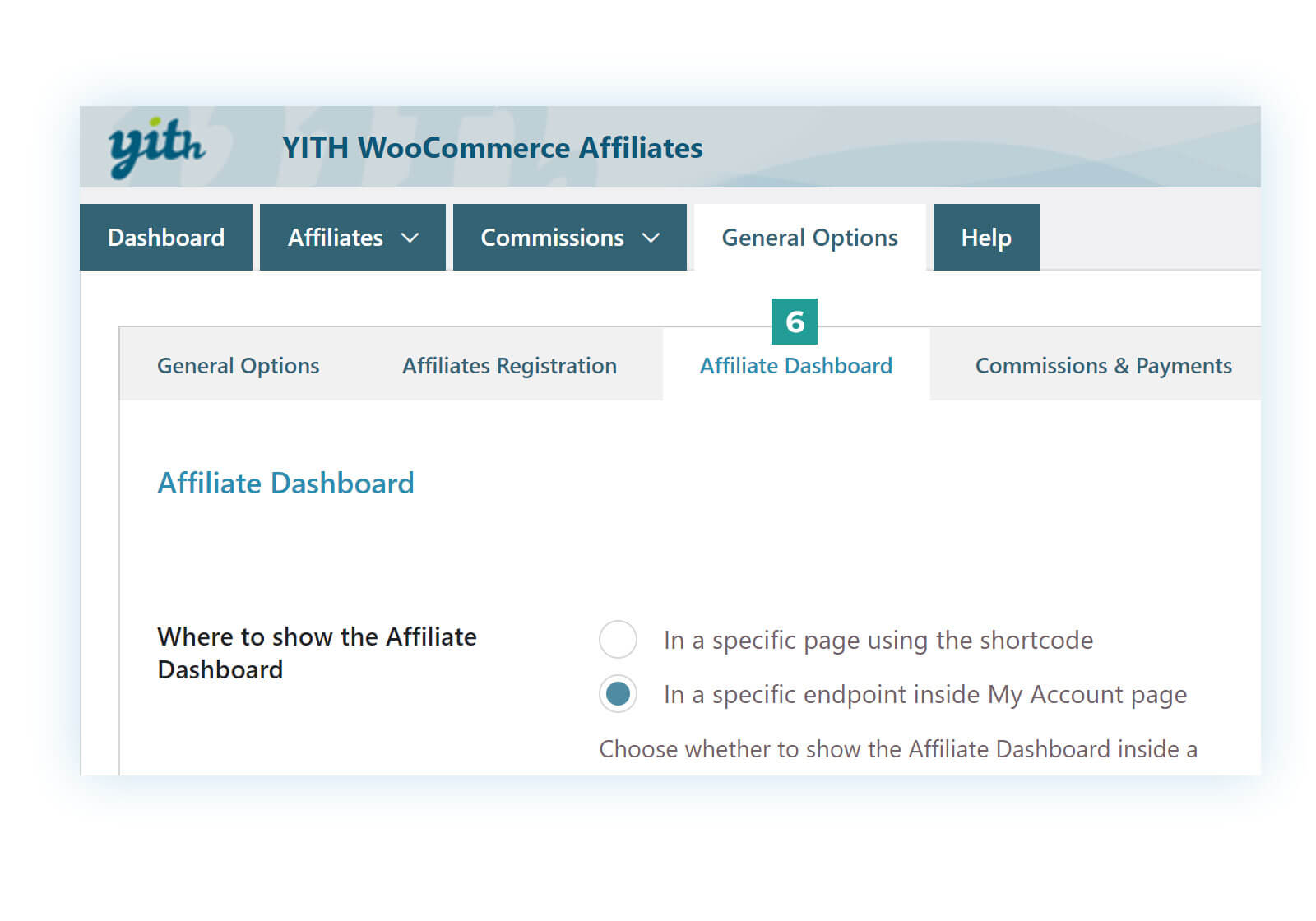Image resolution: width=1316 pixels, height=921 pixels.
Task: Switch to General Options sub-tab
Action: [239, 365]
